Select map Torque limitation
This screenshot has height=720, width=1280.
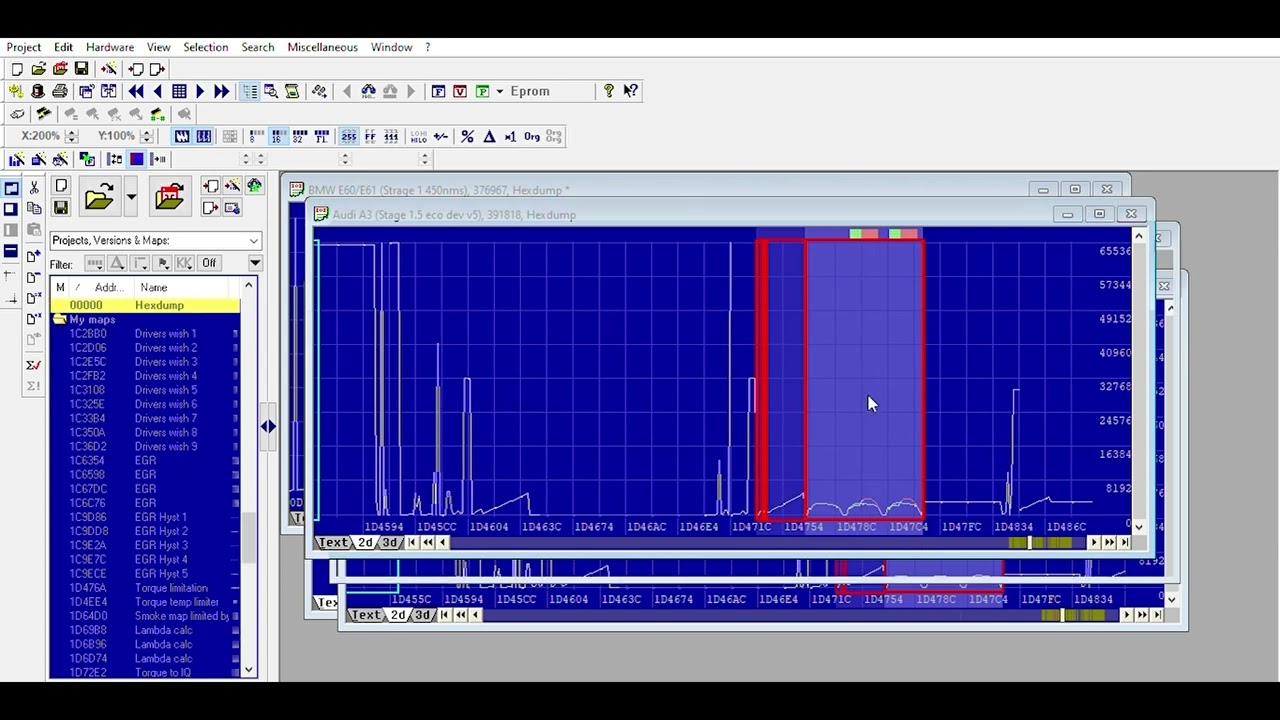pyautogui.click(x=171, y=588)
